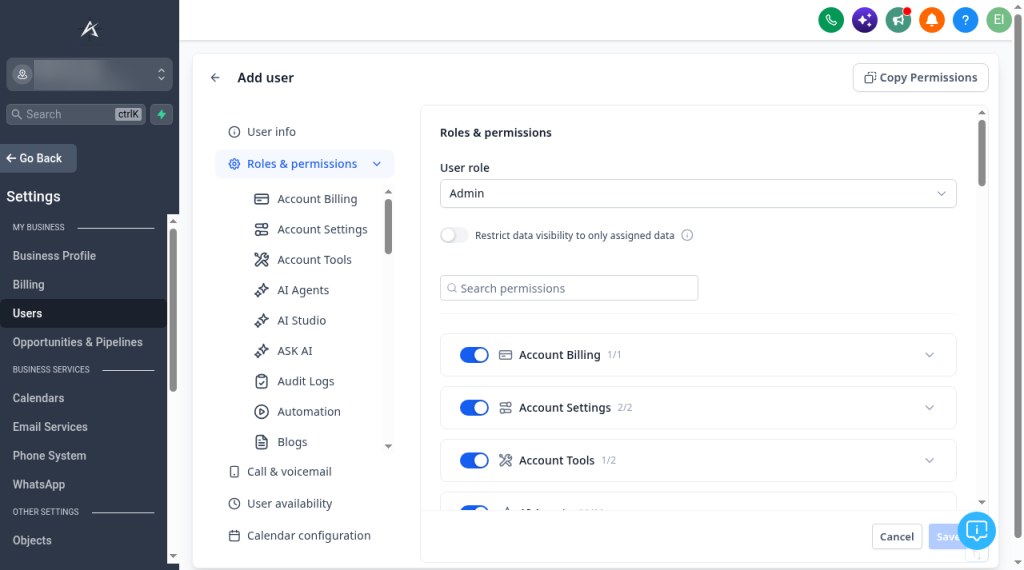1024x570 pixels.
Task: Click the Blogs document icon
Action: pyautogui.click(x=261, y=442)
